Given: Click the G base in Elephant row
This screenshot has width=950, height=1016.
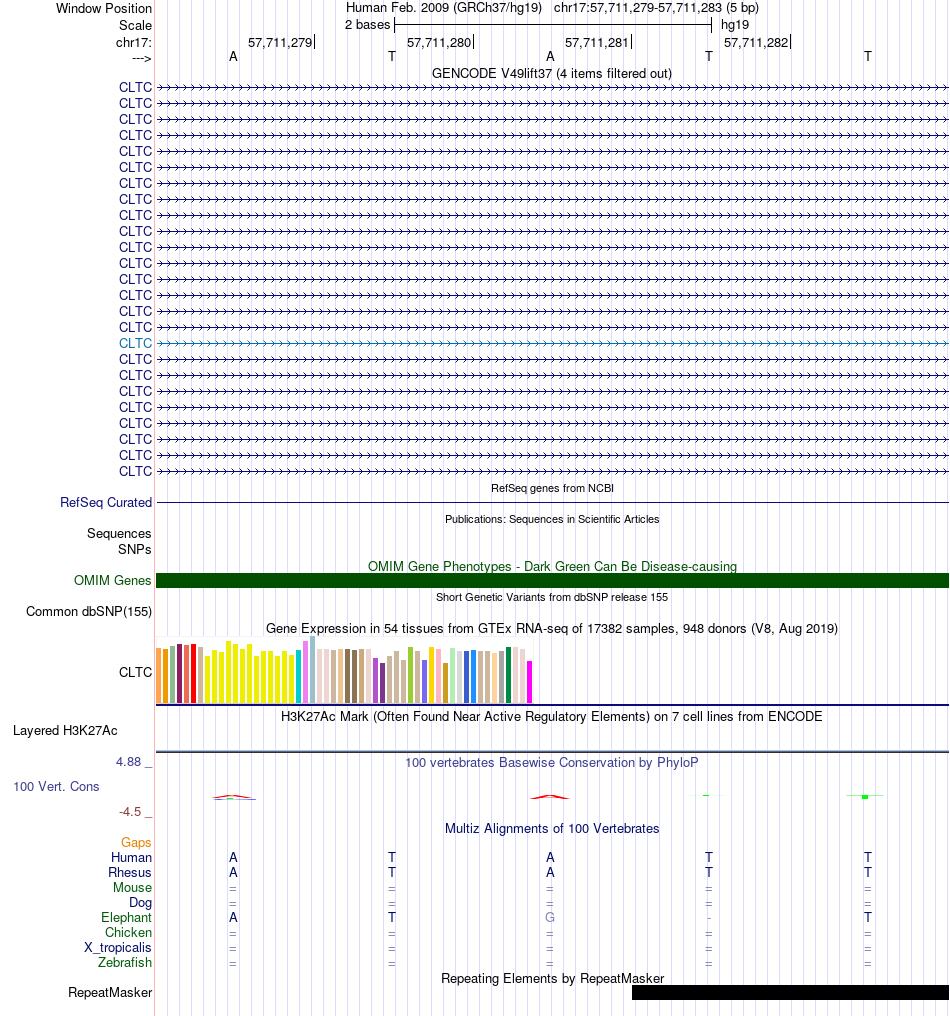Looking at the screenshot, I should (550, 918).
